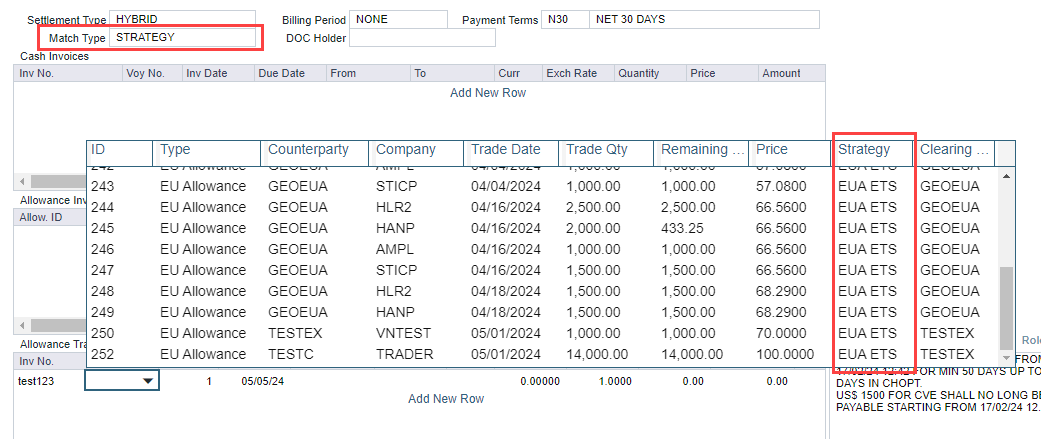Click the Match Type STRATEGY field
Image resolution: width=1041 pixels, height=439 pixels.
(x=184, y=38)
